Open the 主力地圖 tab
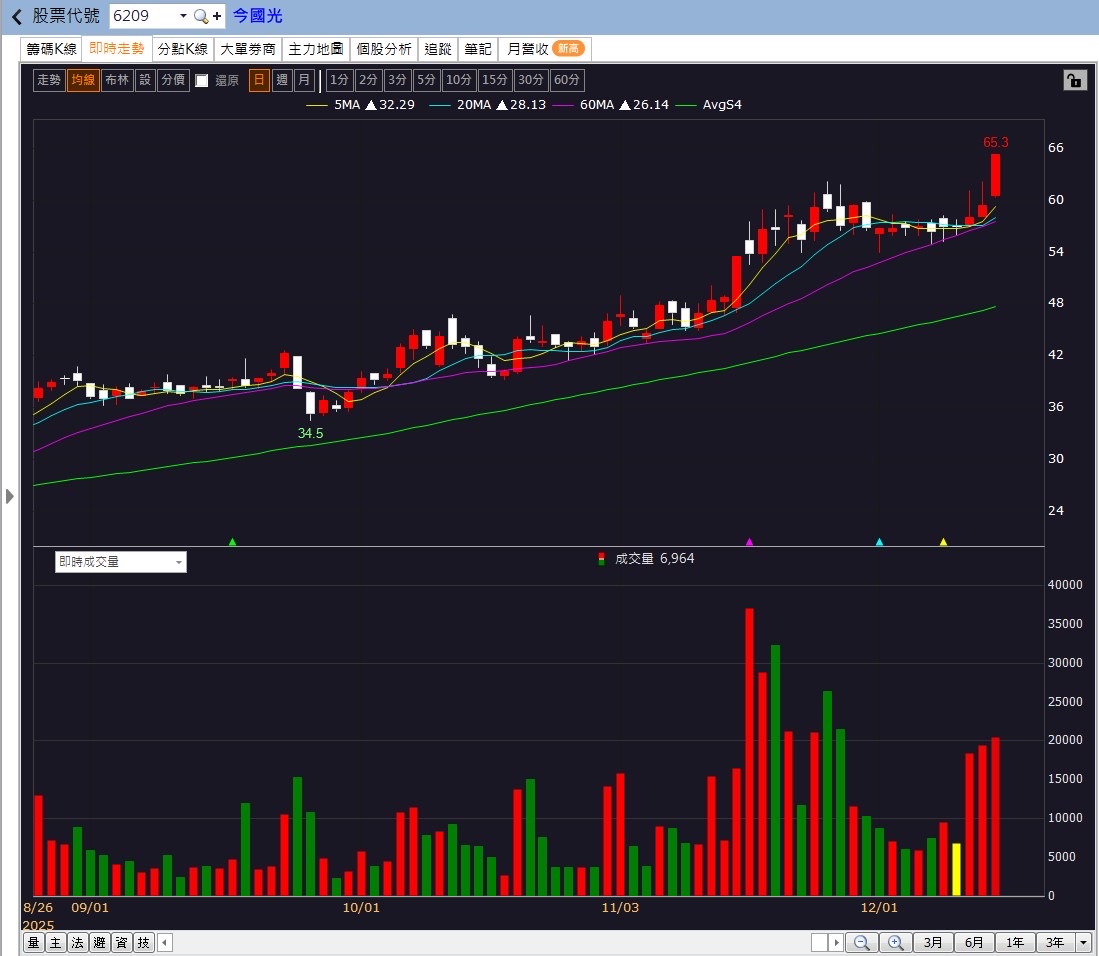The image size is (1099, 956). [315, 49]
